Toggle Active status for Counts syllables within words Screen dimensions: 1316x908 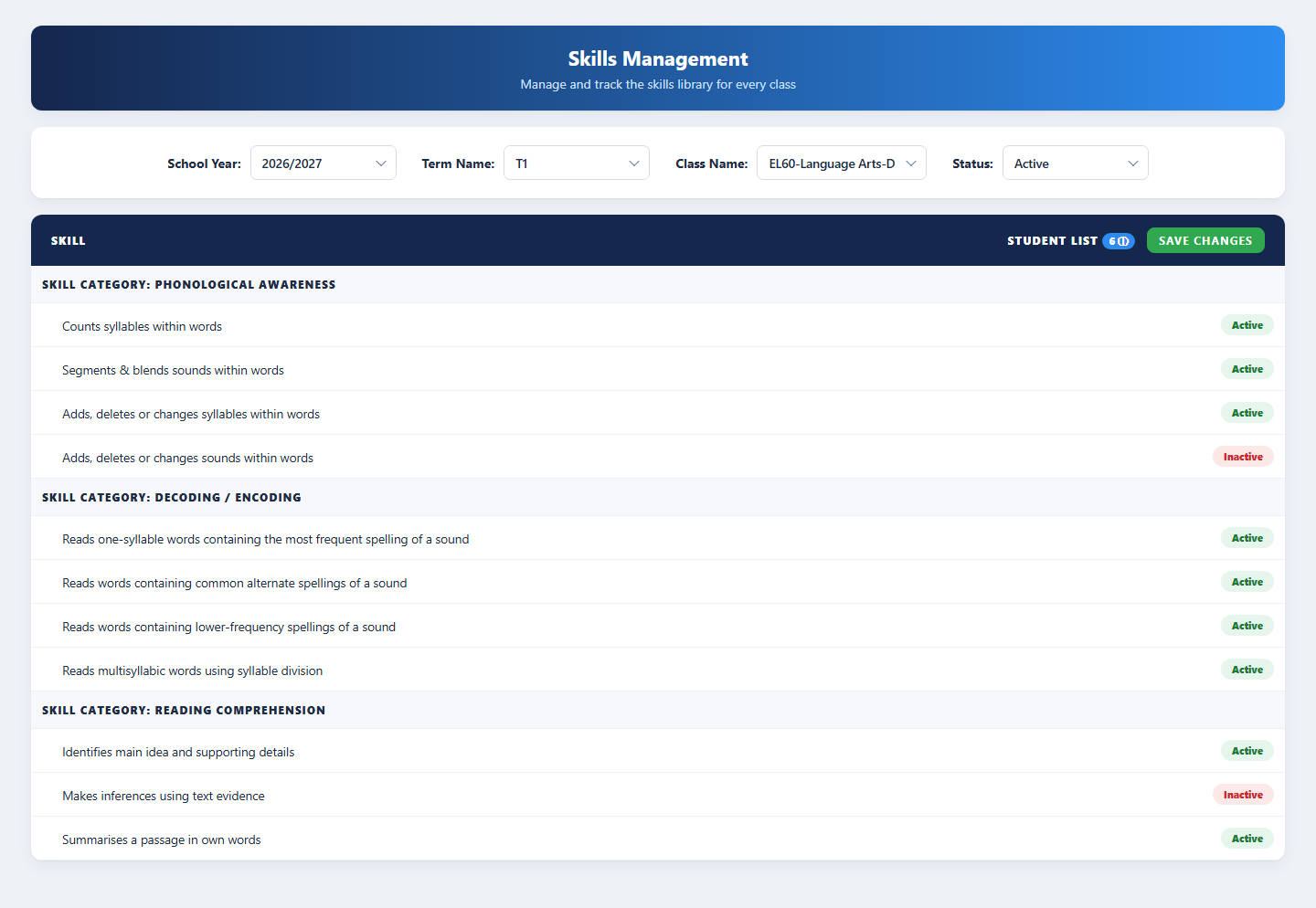(x=1247, y=325)
